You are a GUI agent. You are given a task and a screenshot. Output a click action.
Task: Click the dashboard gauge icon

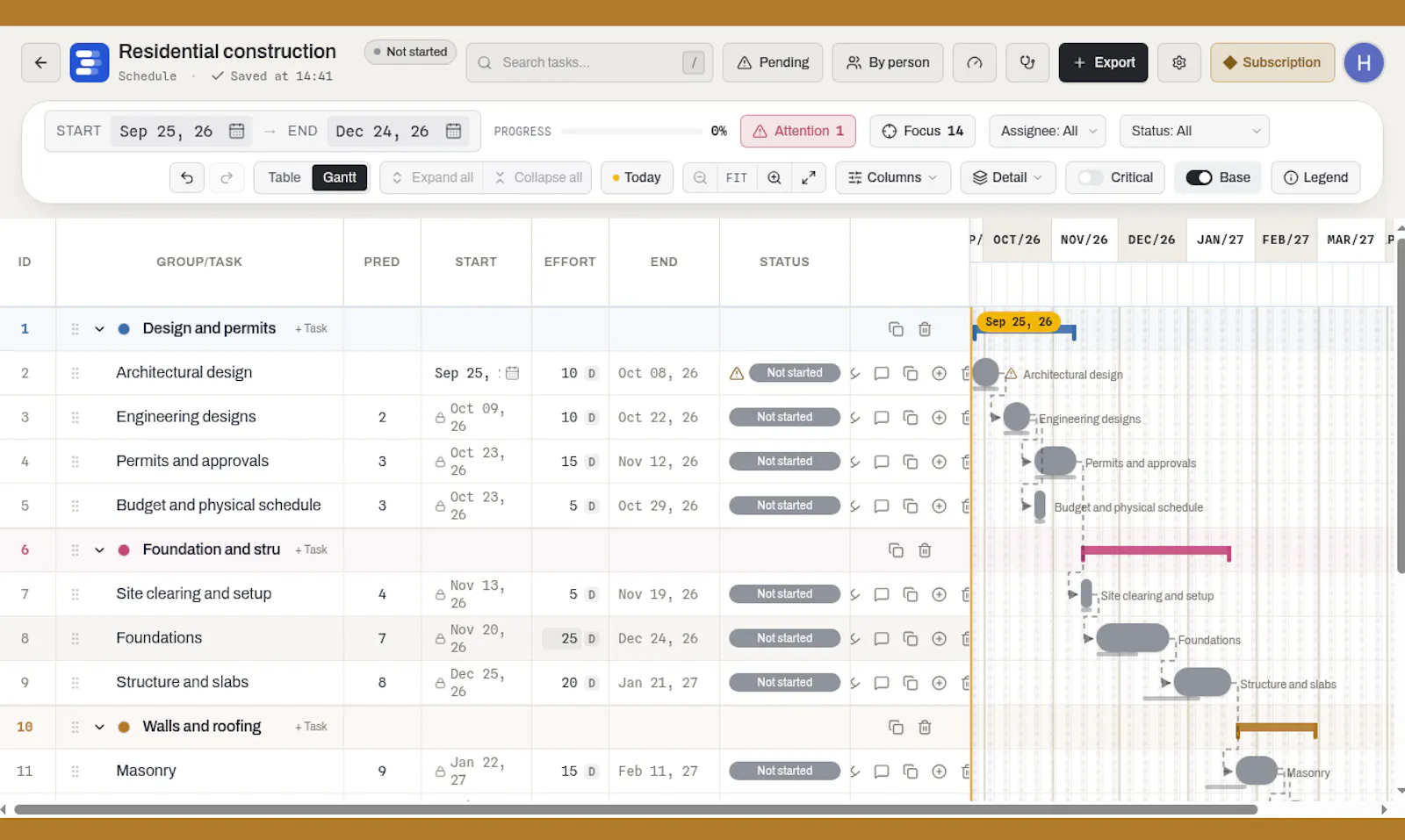974,62
